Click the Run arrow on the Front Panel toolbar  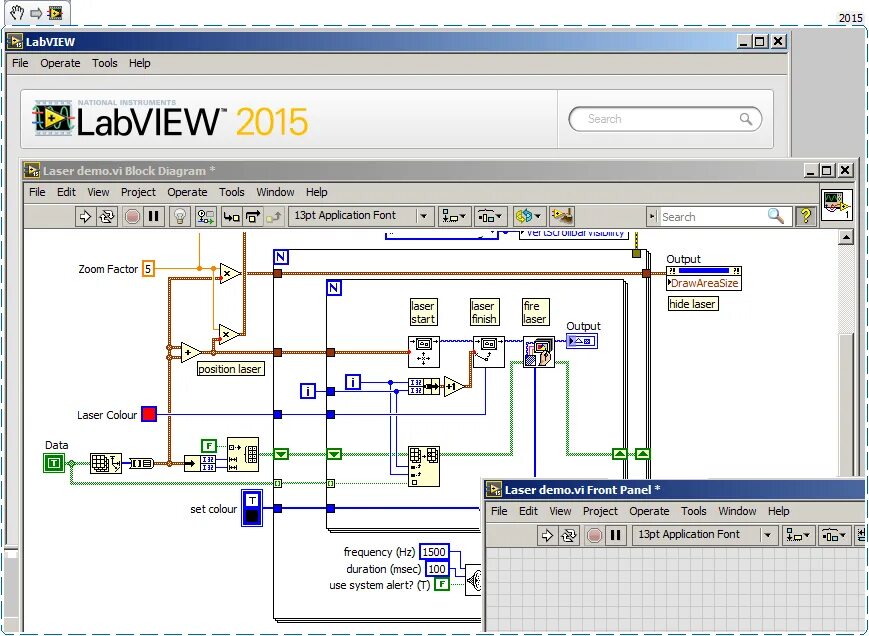(548, 535)
